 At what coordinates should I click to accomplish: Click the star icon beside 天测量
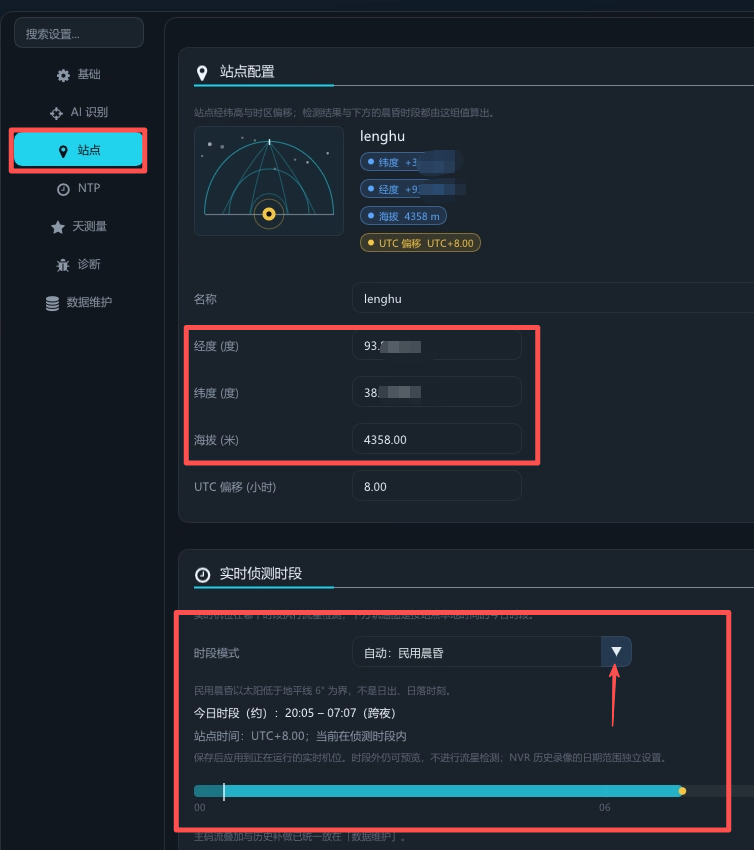58,227
